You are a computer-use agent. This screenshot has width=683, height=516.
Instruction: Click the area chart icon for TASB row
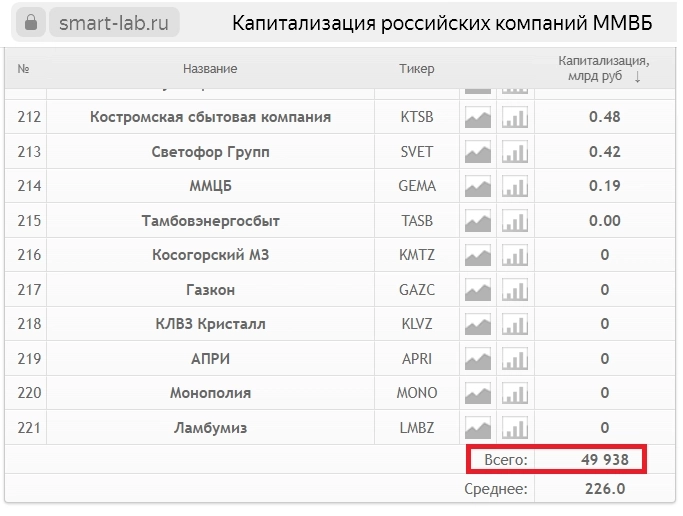coord(478,221)
